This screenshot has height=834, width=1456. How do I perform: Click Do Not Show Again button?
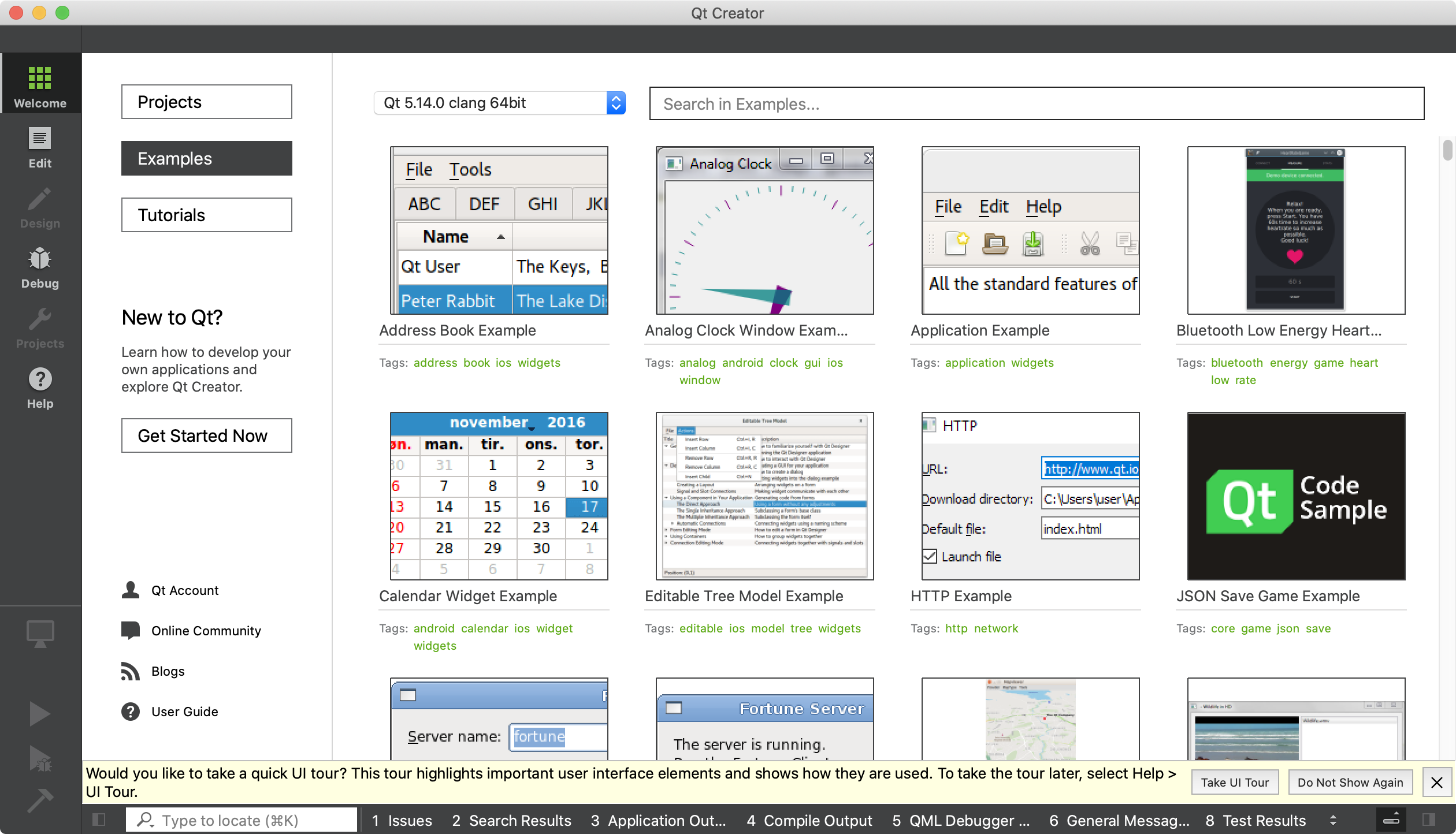pos(1350,782)
